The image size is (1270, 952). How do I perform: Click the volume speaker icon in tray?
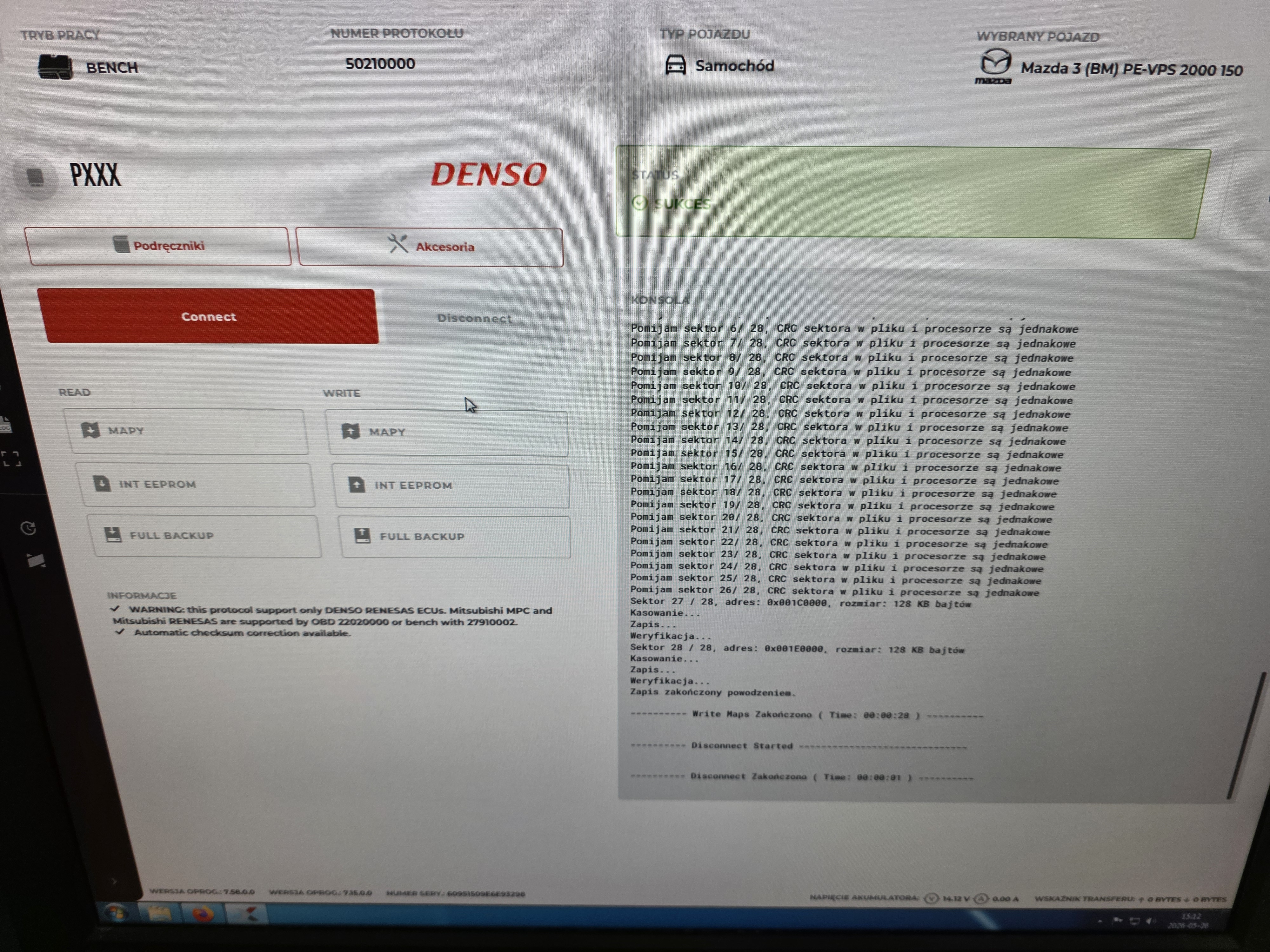tap(1150, 921)
